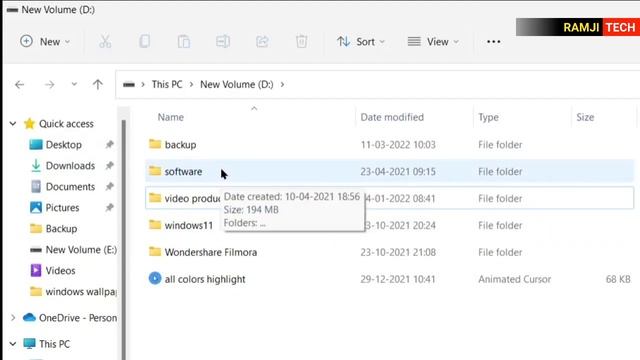
Task: Click date 11-03-2022 10:03 cell
Action: click(x=398, y=145)
